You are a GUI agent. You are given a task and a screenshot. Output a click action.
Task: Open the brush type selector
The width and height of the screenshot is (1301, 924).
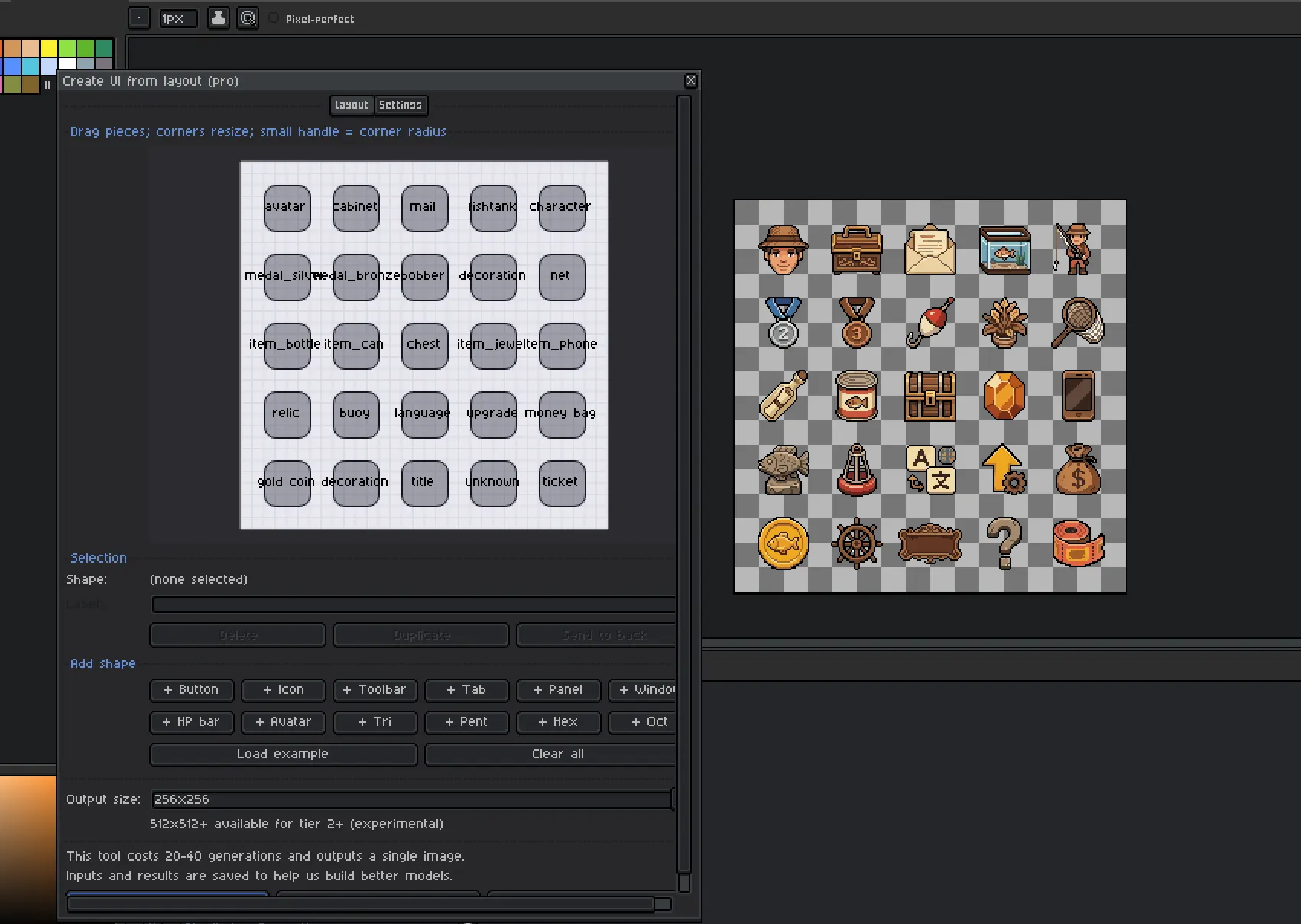pos(138,18)
